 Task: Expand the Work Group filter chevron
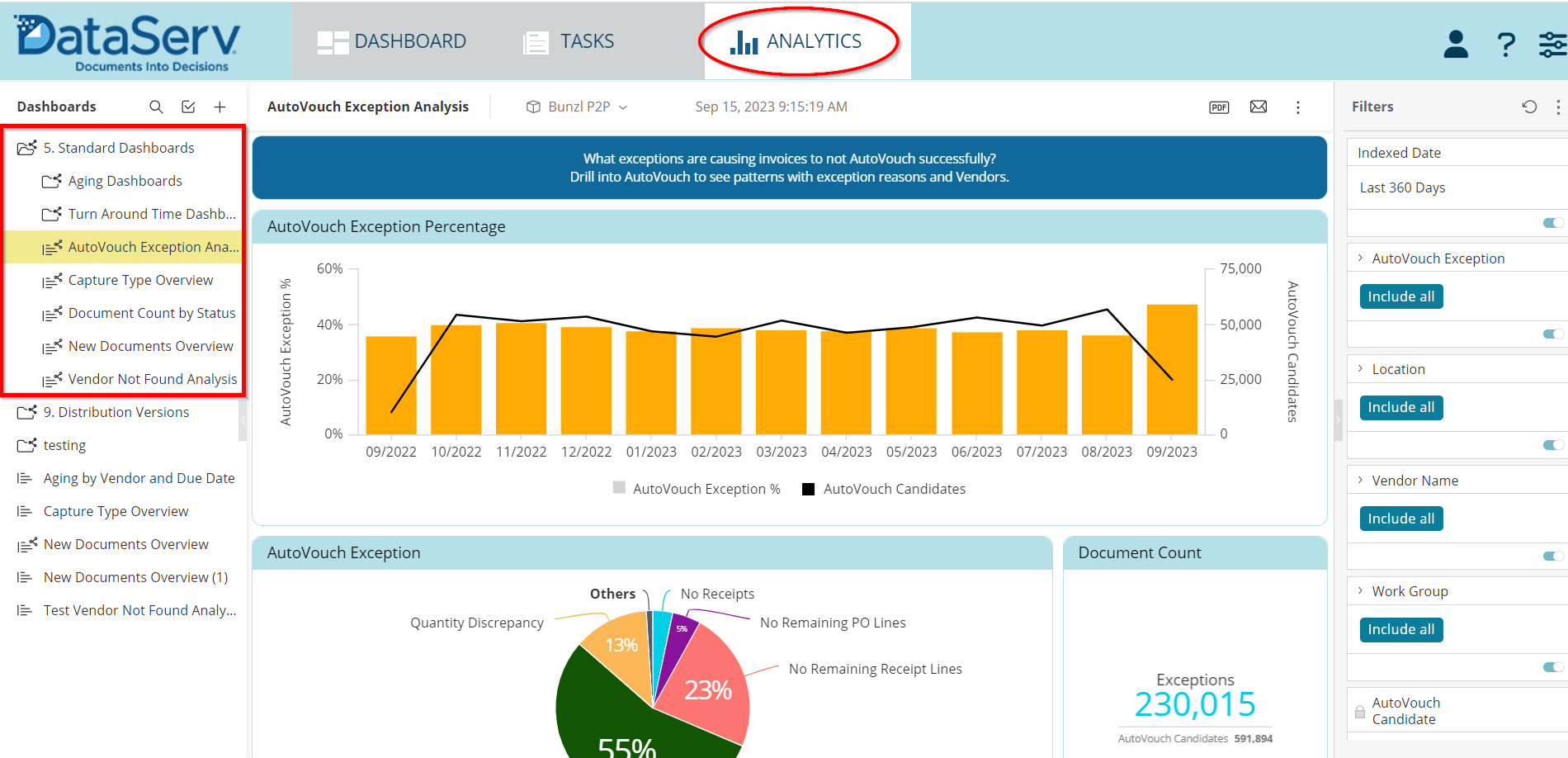tap(1360, 590)
